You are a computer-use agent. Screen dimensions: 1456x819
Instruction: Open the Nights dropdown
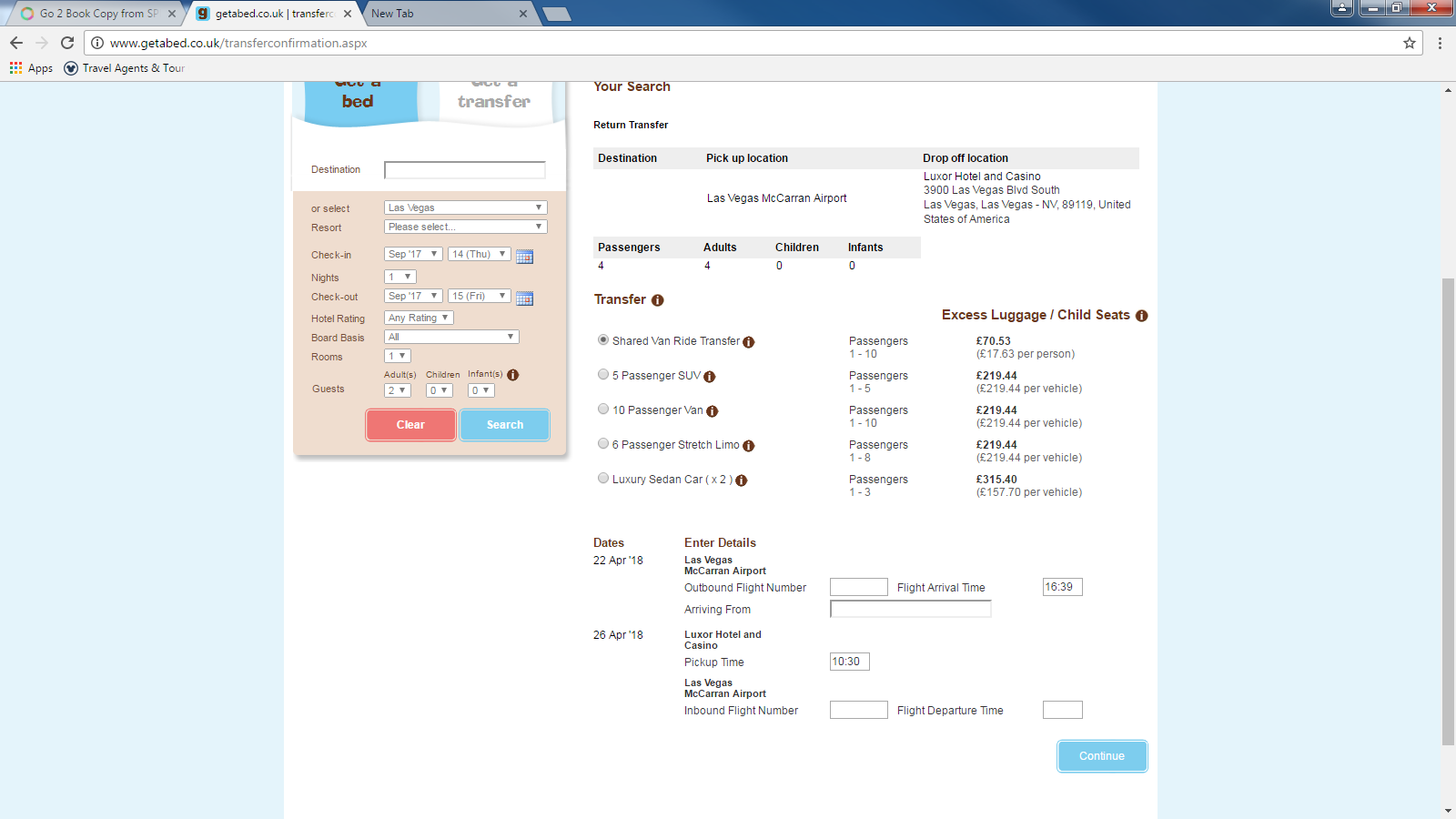coord(400,277)
